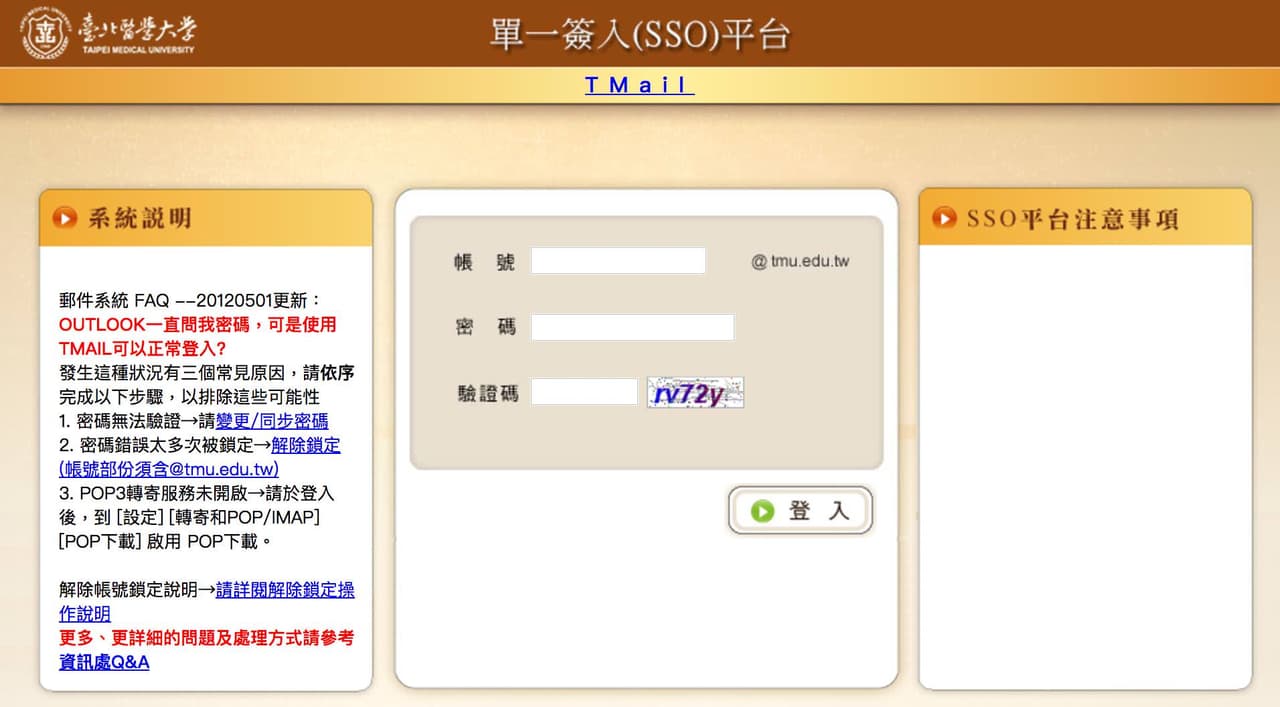Click the 單一簽入(SSO)平台 title
The height and width of the screenshot is (707, 1280).
pos(640,33)
